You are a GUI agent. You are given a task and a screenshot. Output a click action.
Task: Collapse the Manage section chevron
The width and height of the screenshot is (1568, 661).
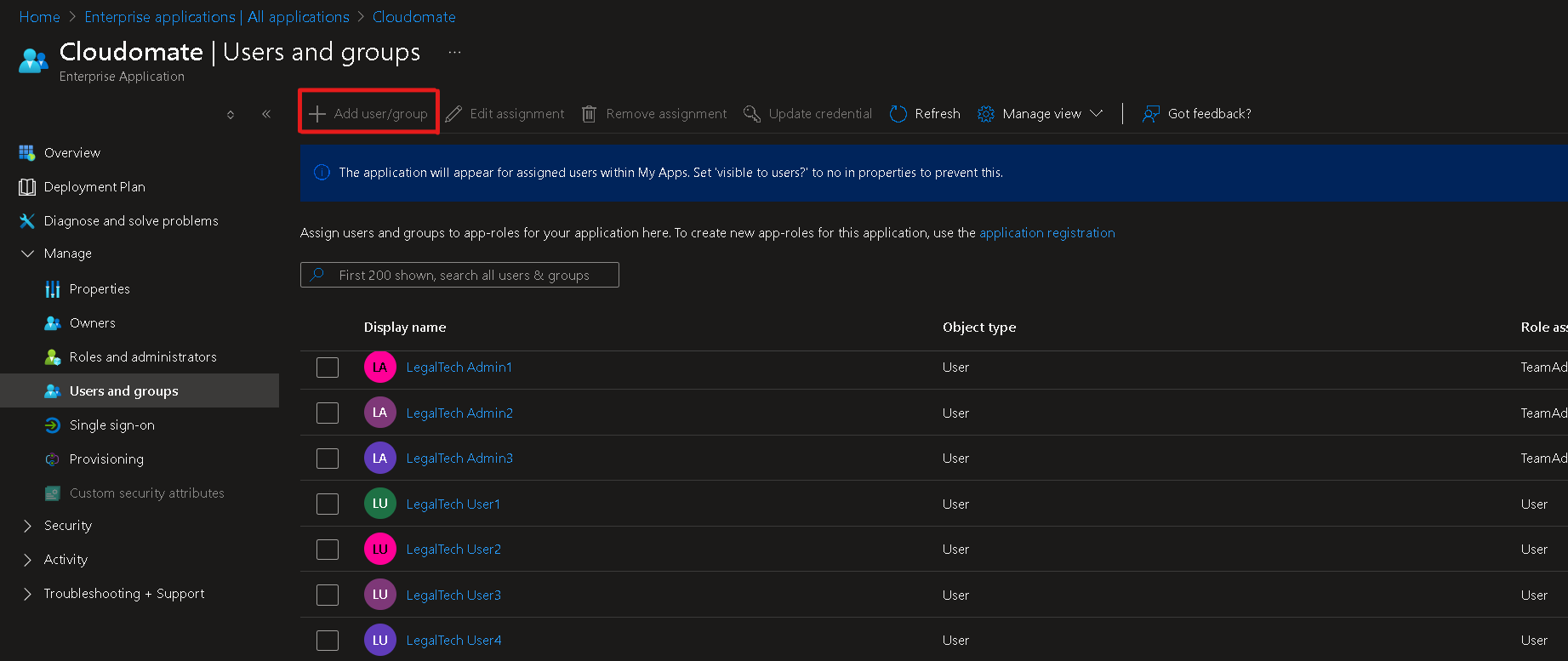(x=27, y=254)
